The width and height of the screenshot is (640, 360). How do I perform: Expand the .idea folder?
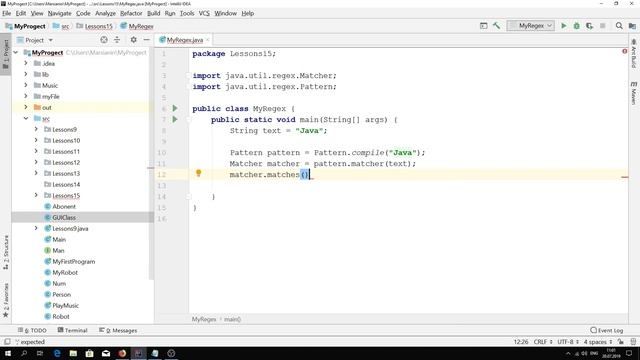pos(26,63)
